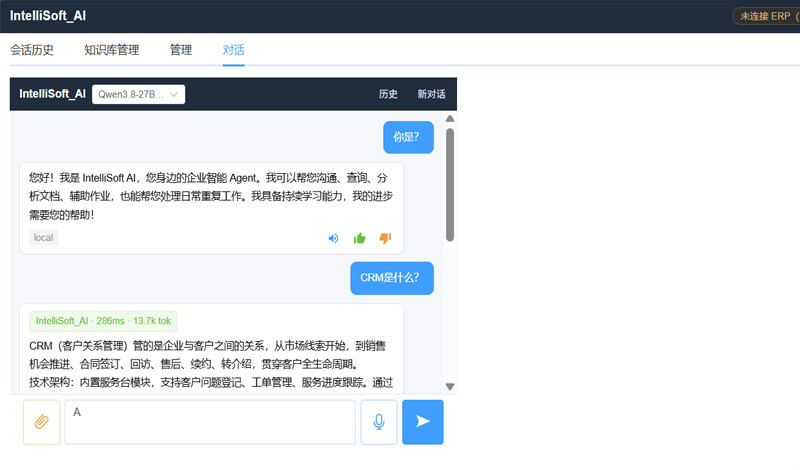Image resolution: width=800 pixels, height=470 pixels.
Task: Go to the 管理 tab
Action: pos(181,50)
